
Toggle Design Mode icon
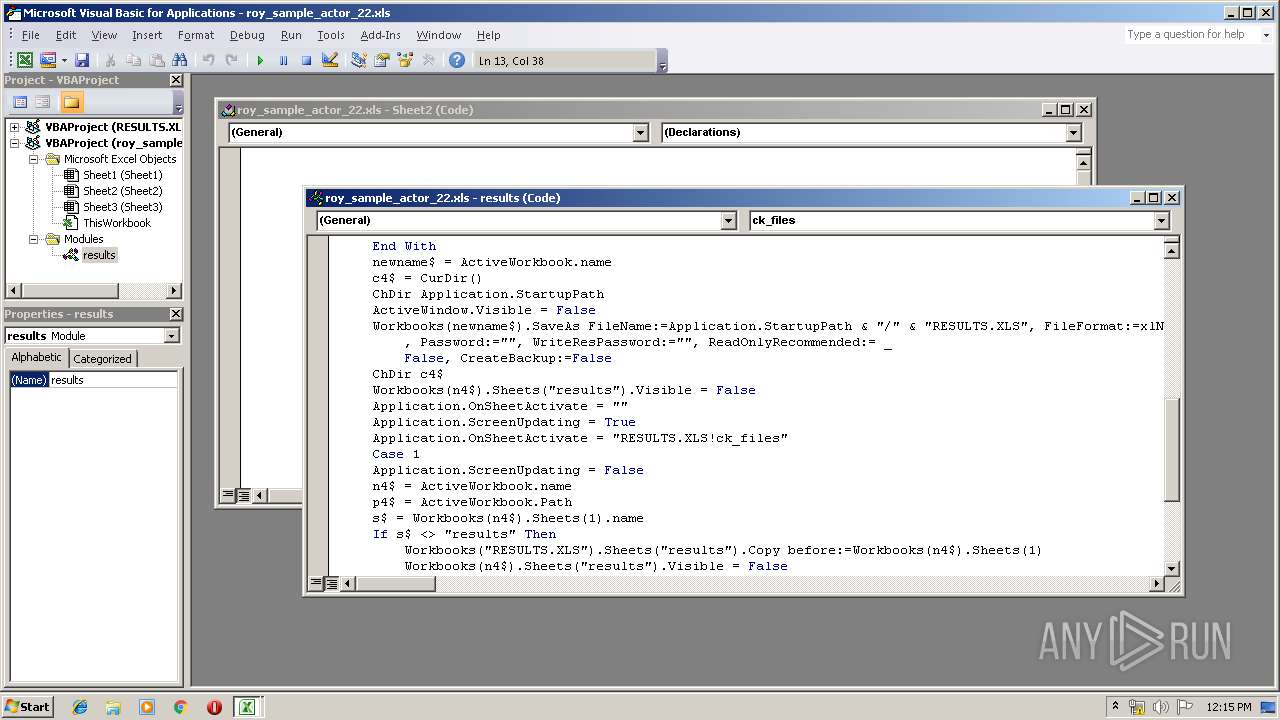pyautogui.click(x=329, y=60)
